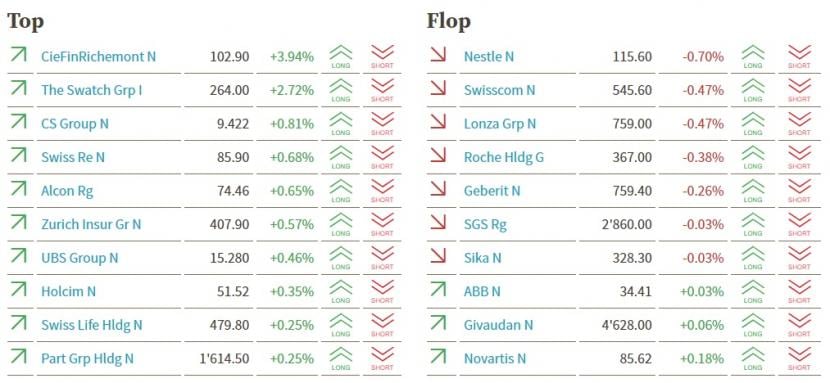Open the Sika N stock link
This screenshot has height=383, width=830.
coord(482,258)
